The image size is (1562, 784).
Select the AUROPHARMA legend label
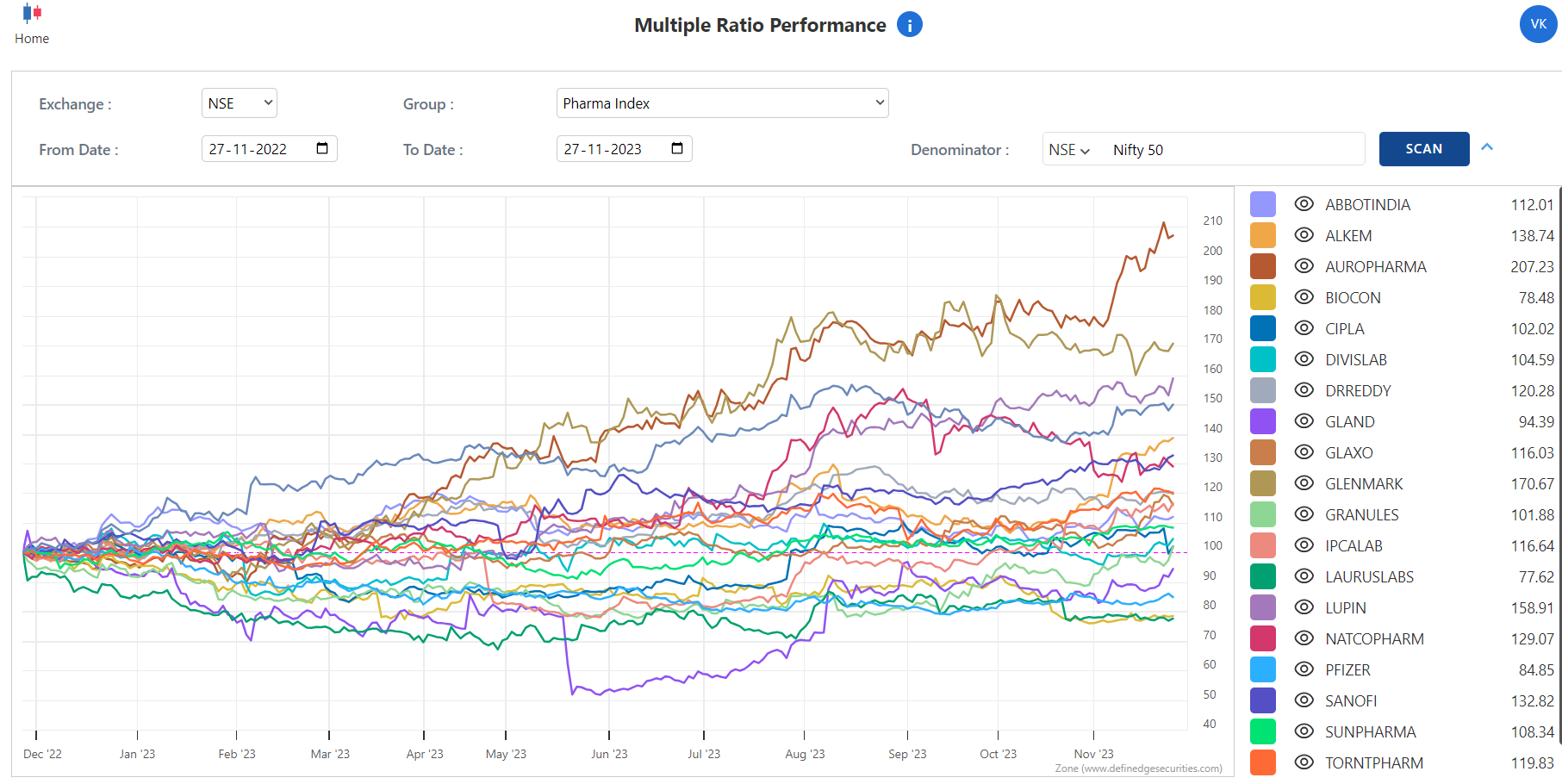tap(1376, 267)
